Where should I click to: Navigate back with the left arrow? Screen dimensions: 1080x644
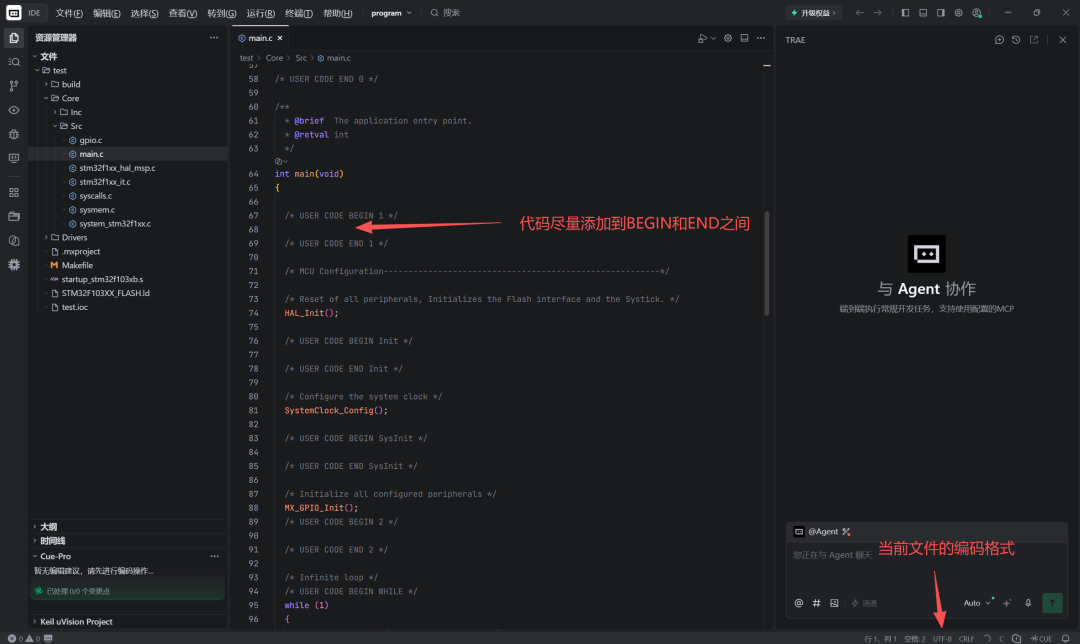860,13
